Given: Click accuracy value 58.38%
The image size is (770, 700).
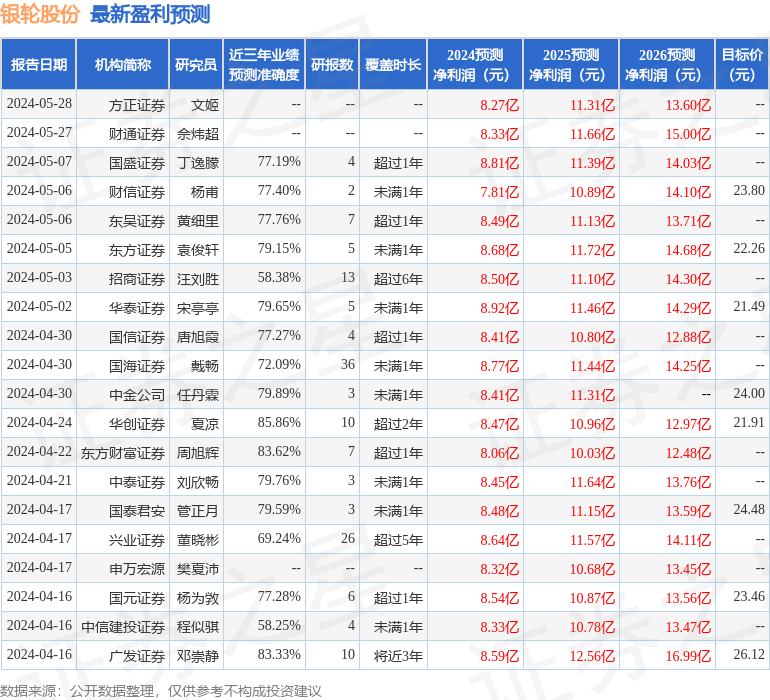Looking at the screenshot, I should tap(279, 278).
